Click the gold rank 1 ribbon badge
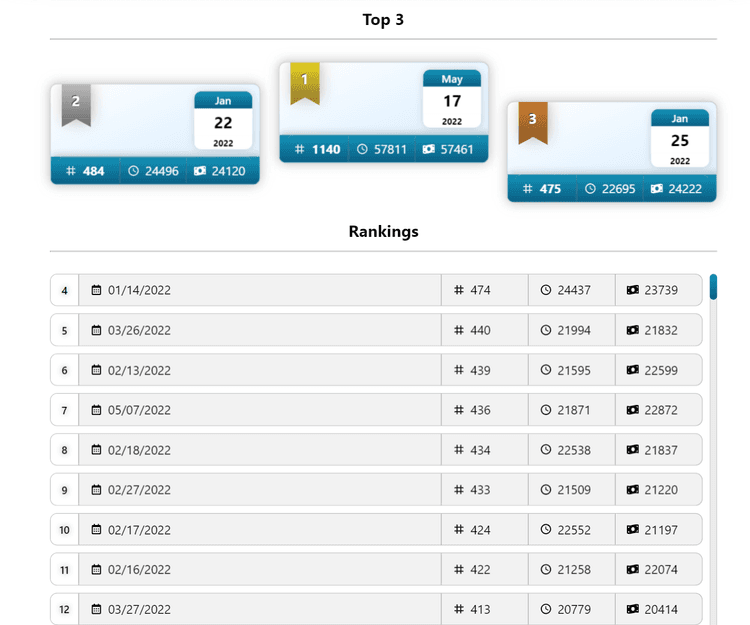750x625 pixels. coord(304,82)
